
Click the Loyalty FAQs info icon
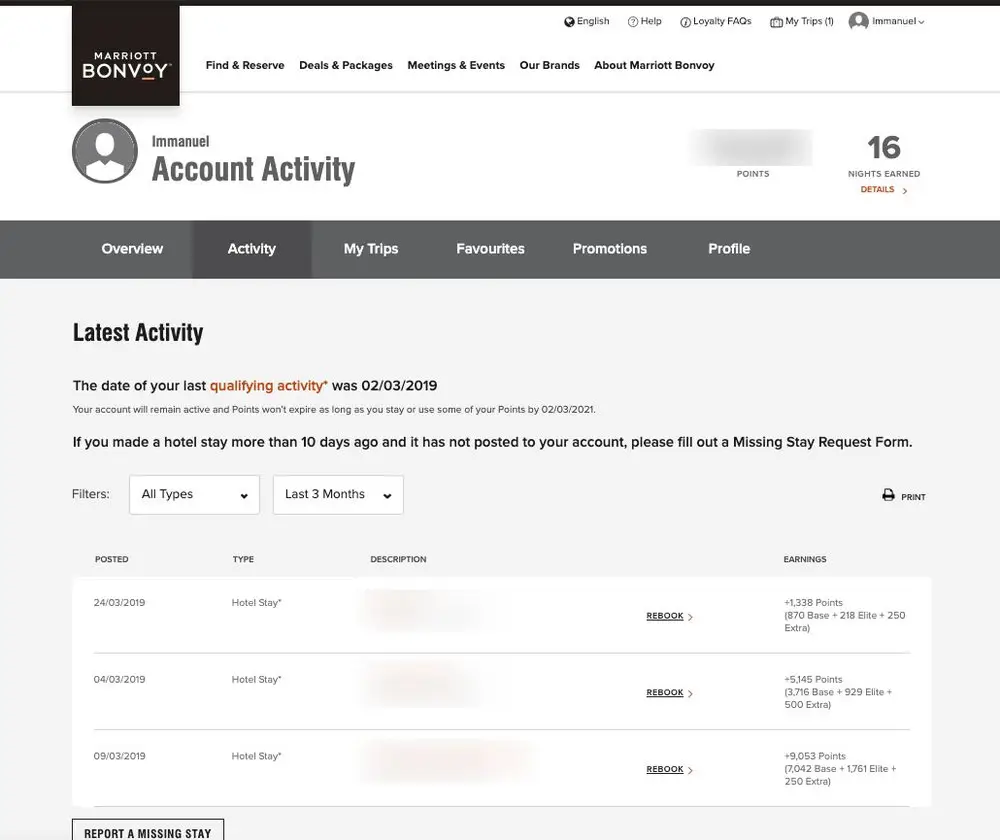tap(686, 21)
